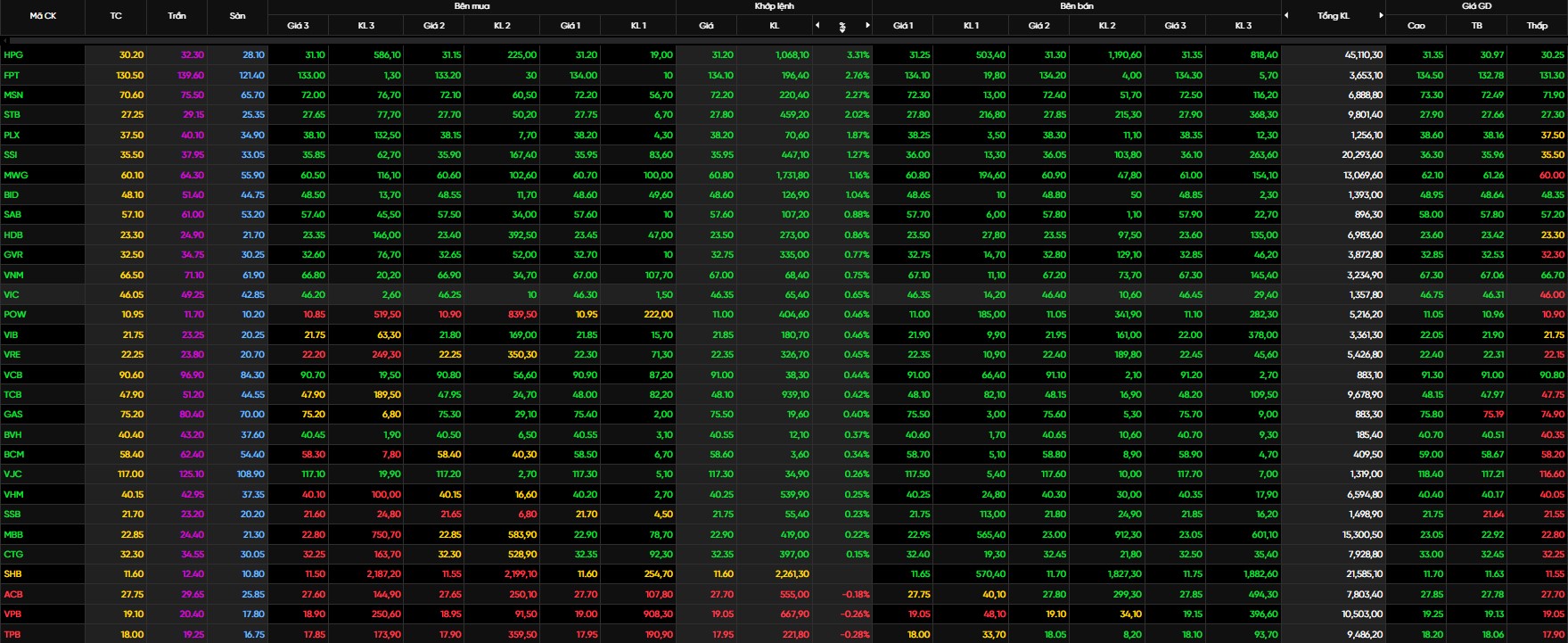Click the KL header under Khớp lệnh
The width and height of the screenshot is (1568, 643).
[774, 26]
